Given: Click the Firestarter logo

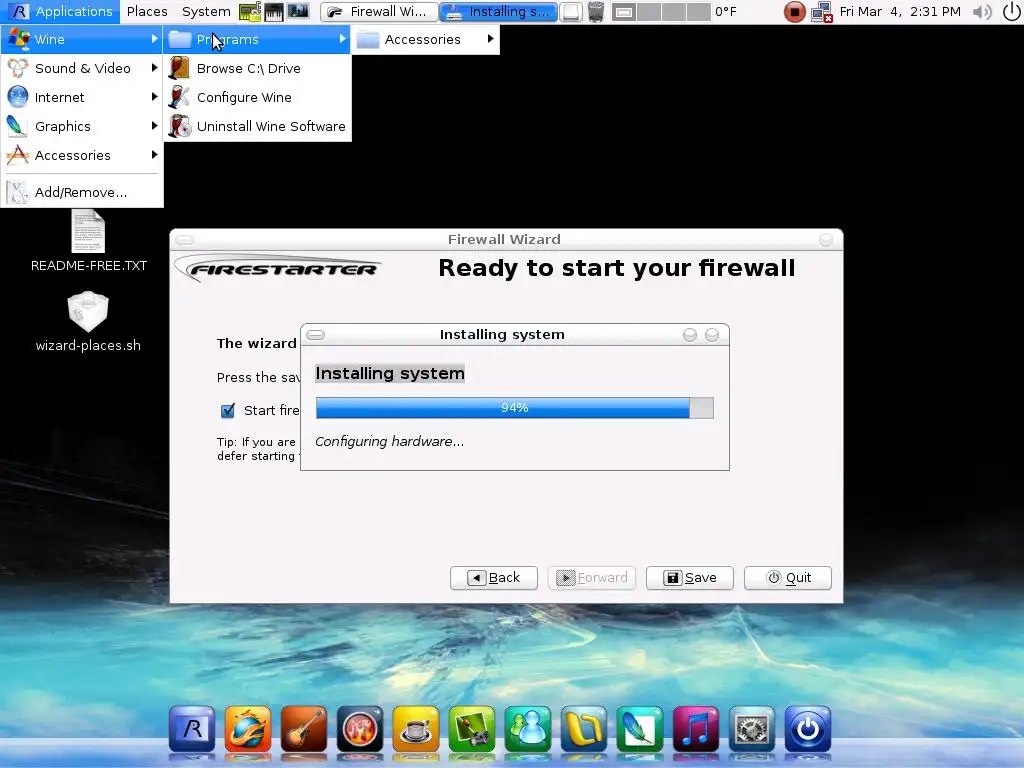Looking at the screenshot, I should click(278, 268).
